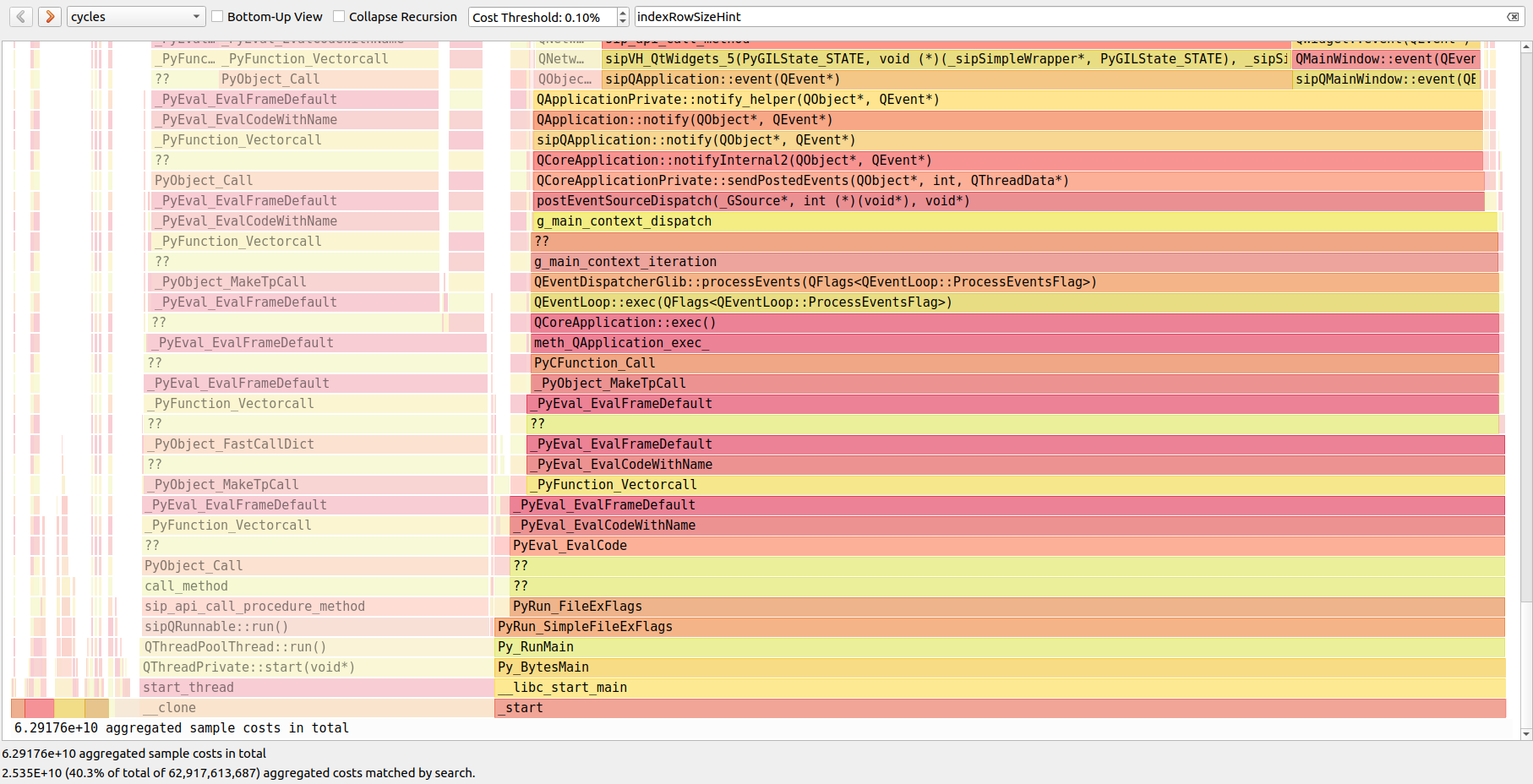Image resolution: width=1533 pixels, height=784 pixels.
Task: Select the QCoreApplication::notifyInternal2 frame
Action: pos(1008,161)
